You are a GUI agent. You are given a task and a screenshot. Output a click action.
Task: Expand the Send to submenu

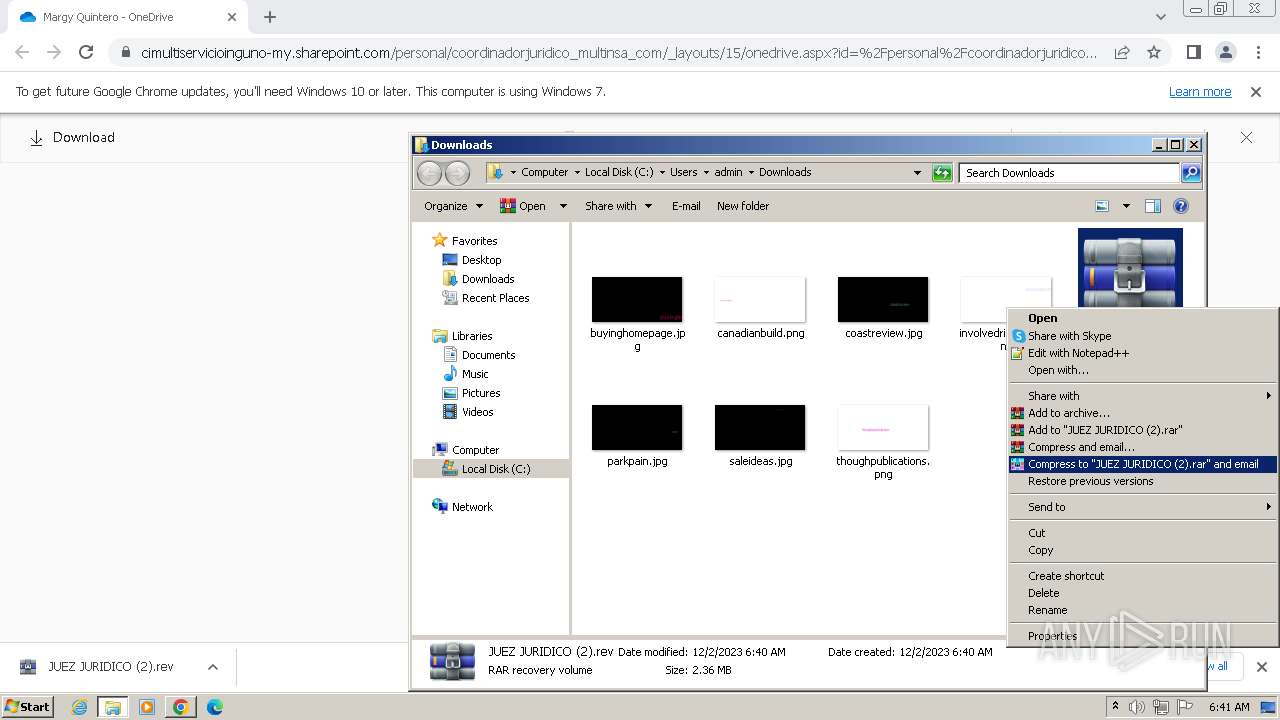[1142, 507]
